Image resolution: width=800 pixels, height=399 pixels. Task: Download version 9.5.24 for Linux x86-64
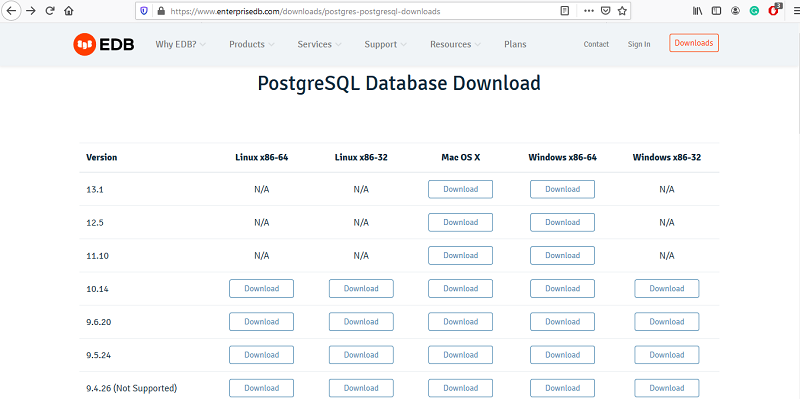[x=261, y=355]
